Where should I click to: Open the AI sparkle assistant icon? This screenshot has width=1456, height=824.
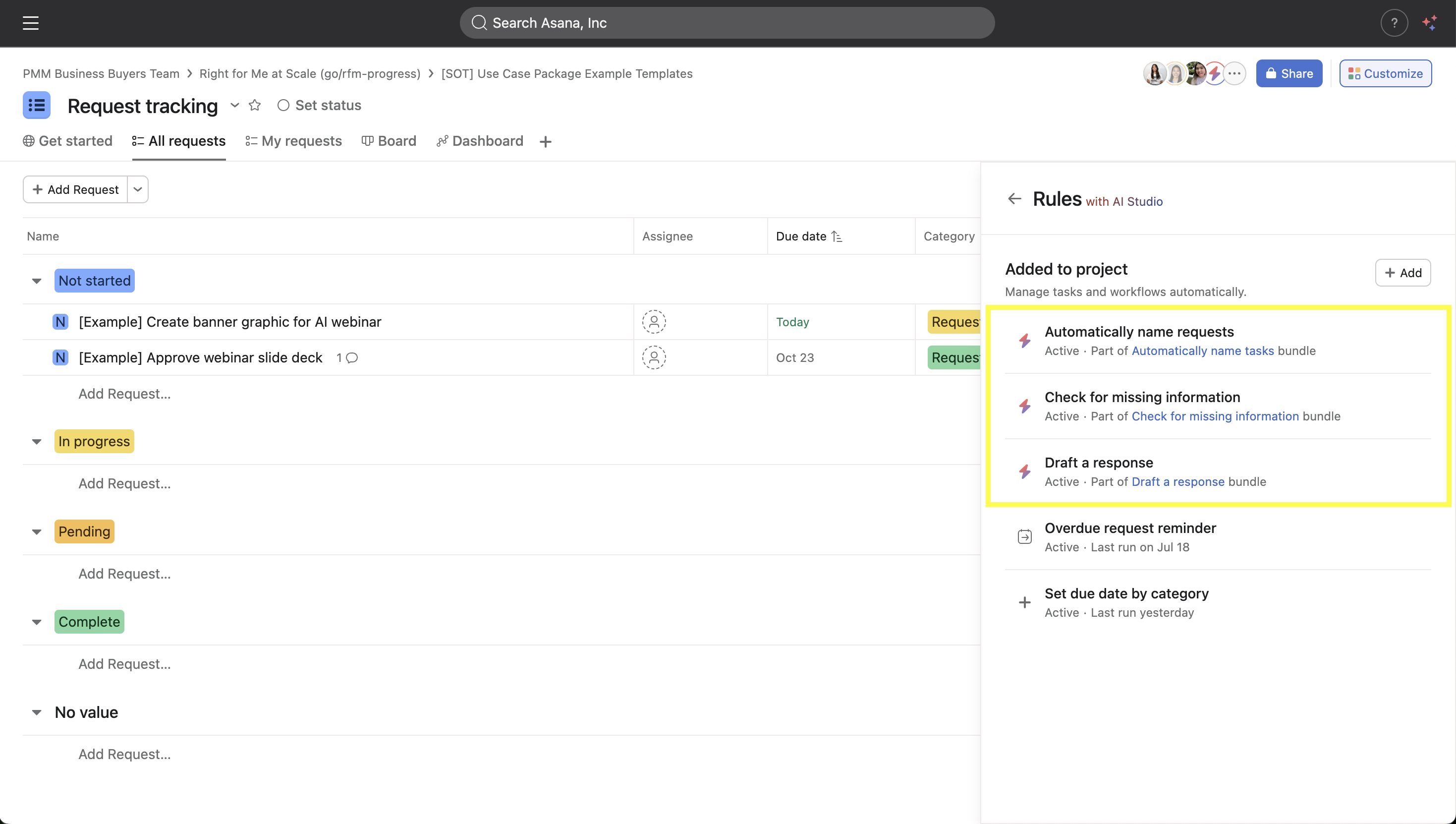pyautogui.click(x=1429, y=23)
